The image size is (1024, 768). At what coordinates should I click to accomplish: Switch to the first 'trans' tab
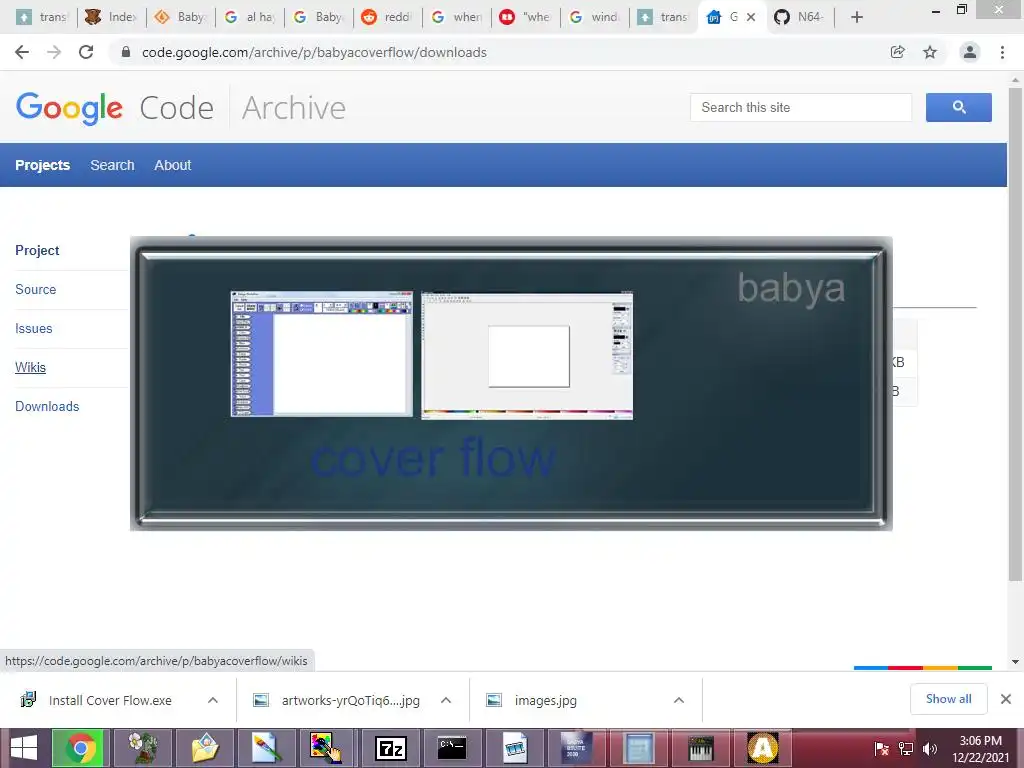42,17
